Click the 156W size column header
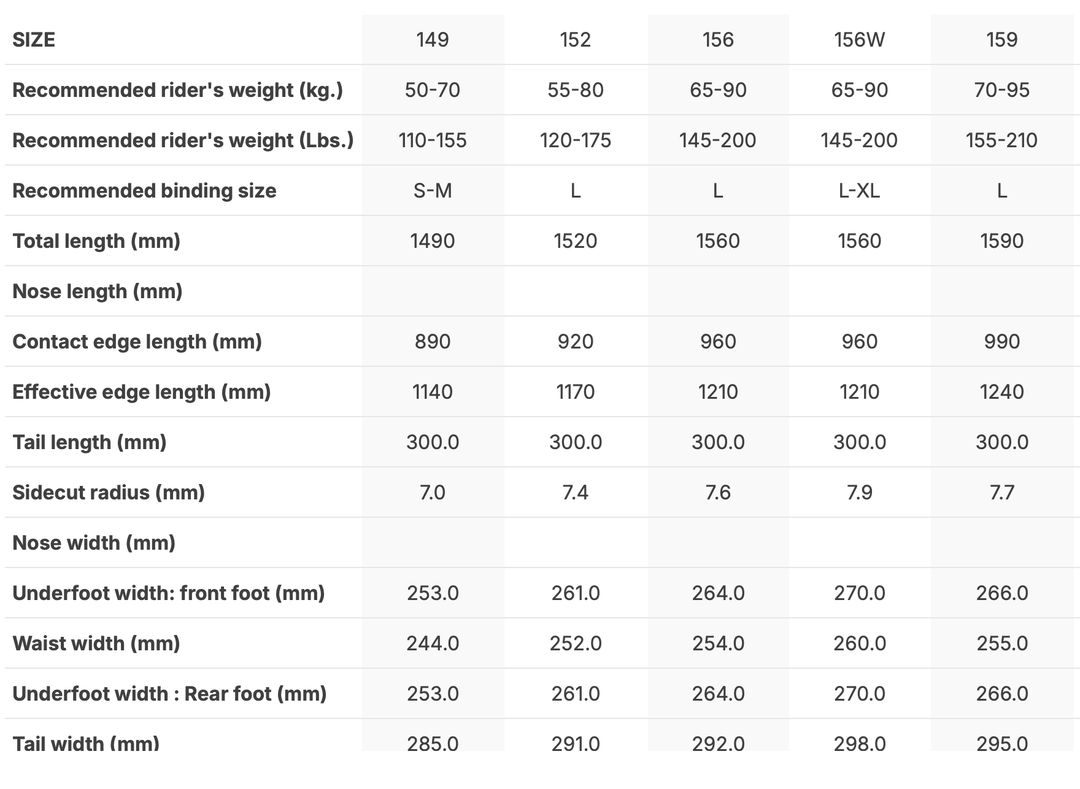This screenshot has width=1080, height=789. (x=859, y=40)
